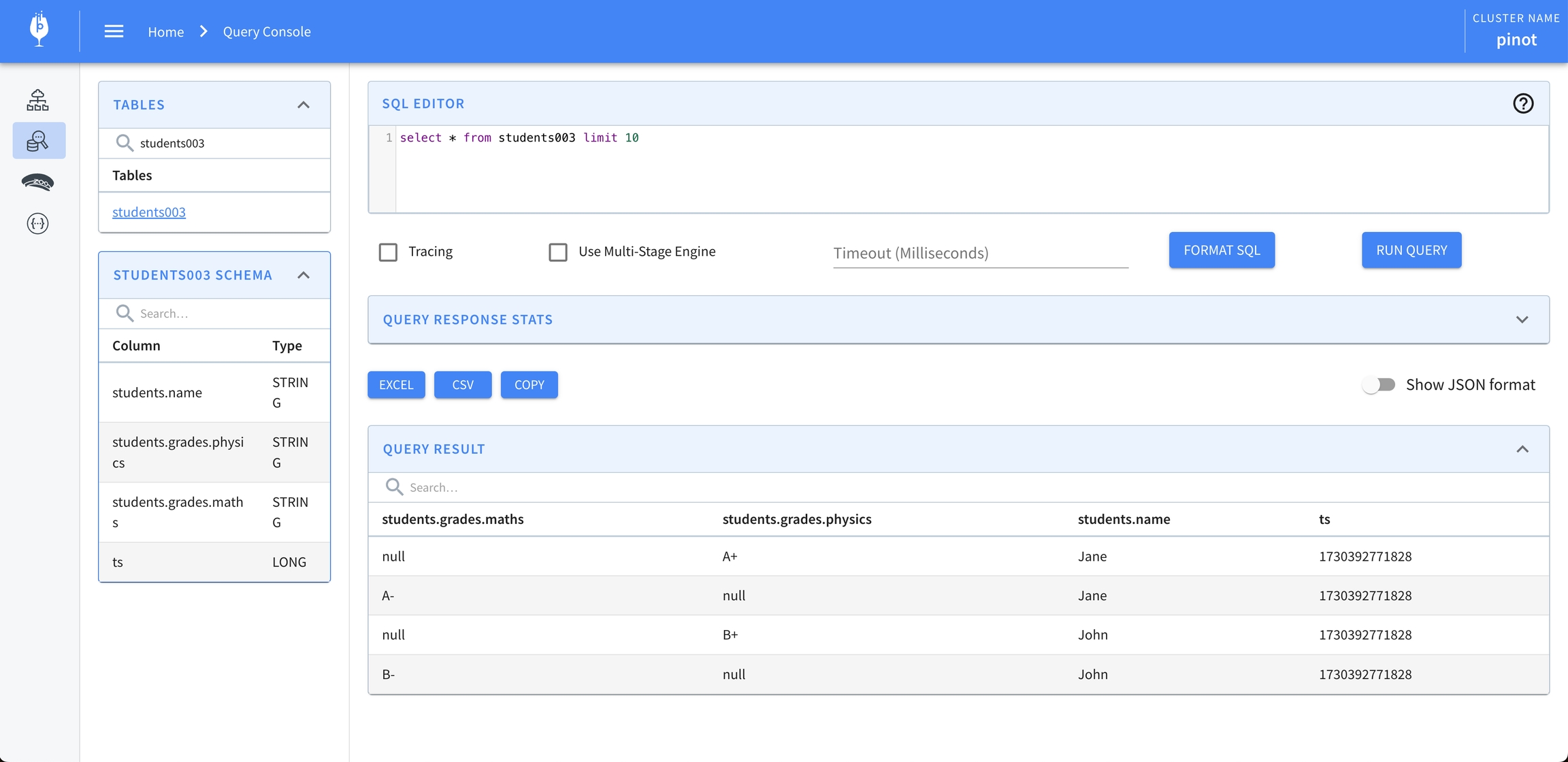Export results with CSV button
Image resolution: width=1568 pixels, height=762 pixels.
(x=463, y=385)
